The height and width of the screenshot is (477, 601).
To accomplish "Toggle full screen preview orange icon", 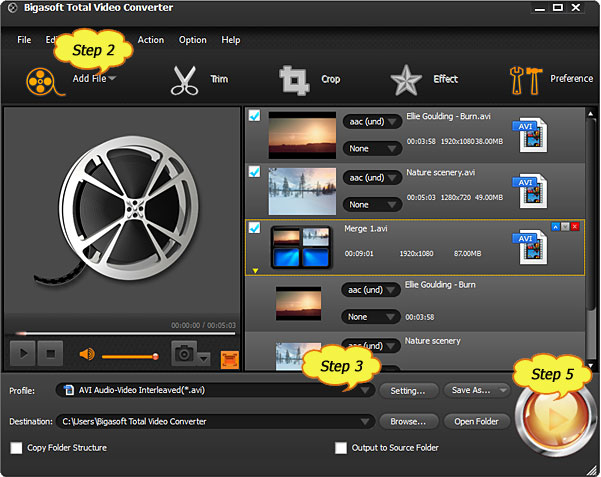I will pos(230,360).
